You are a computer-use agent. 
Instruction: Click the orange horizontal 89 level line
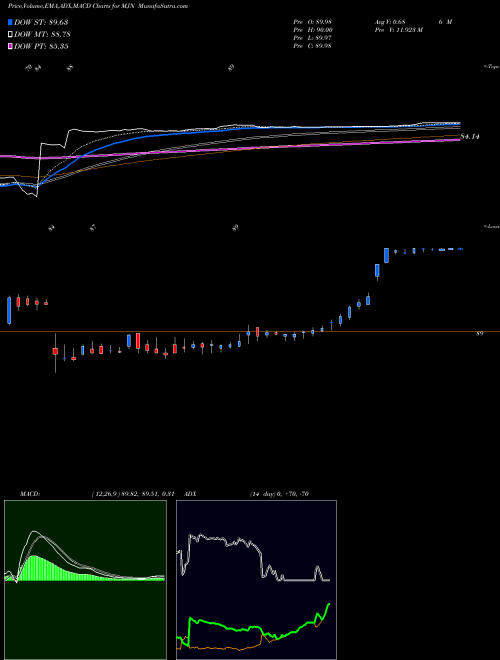[x=250, y=332]
